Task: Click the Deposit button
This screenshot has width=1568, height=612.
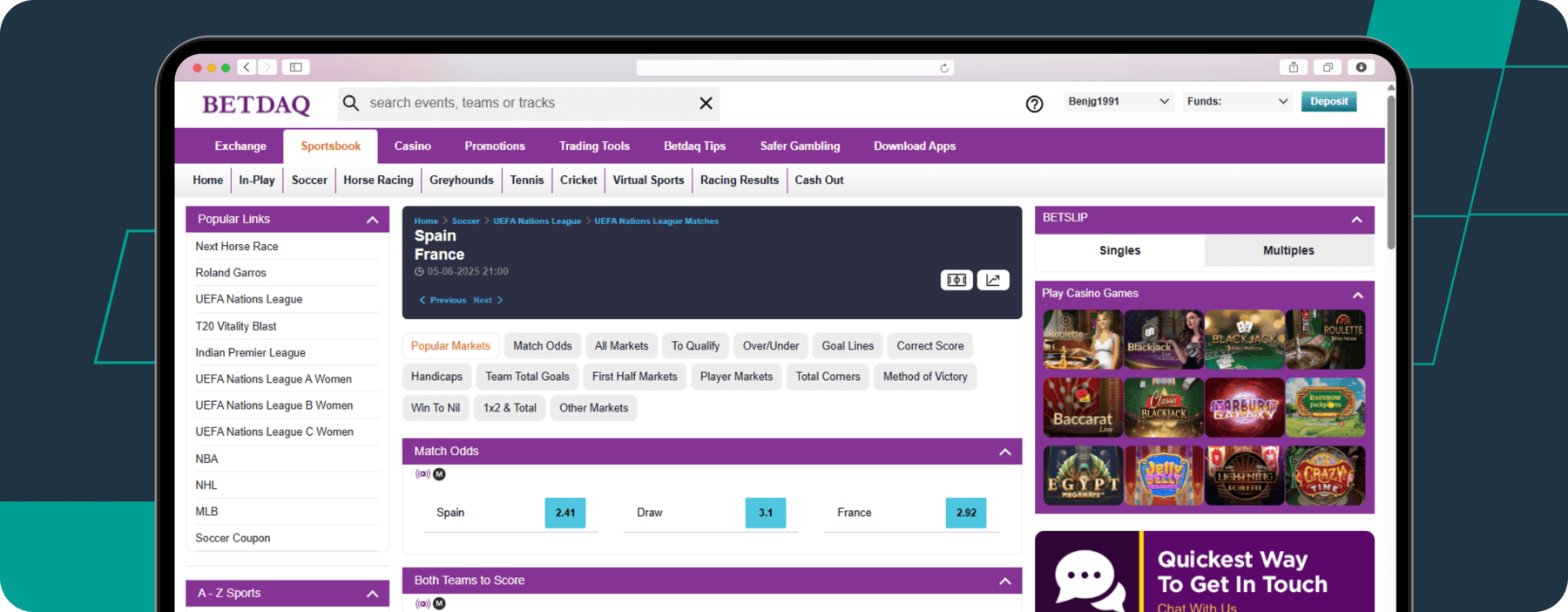Action: click(1328, 101)
